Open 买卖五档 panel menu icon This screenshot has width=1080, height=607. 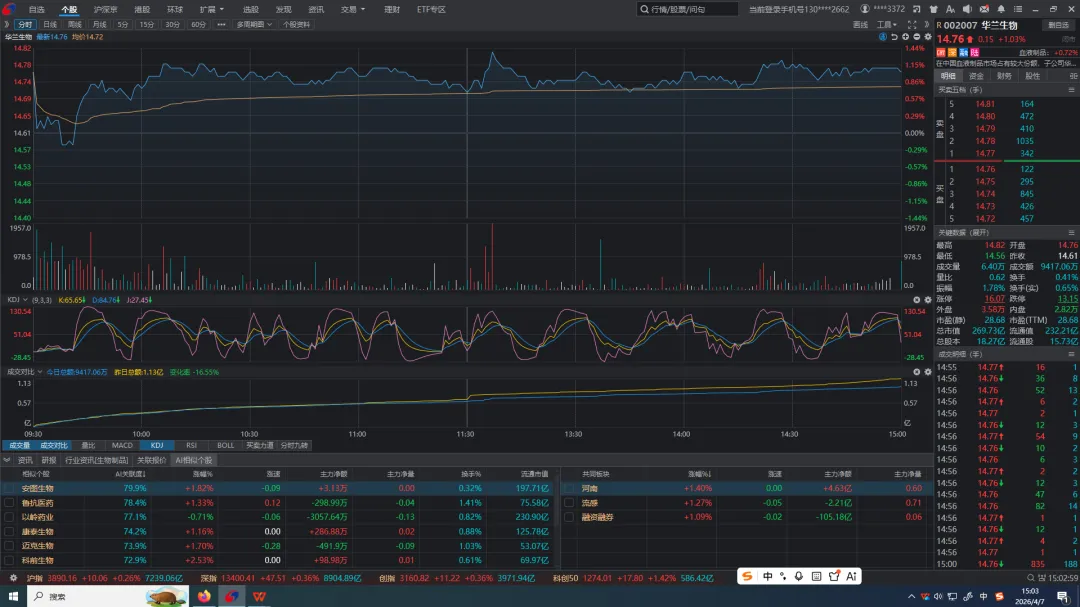[x=1072, y=90]
